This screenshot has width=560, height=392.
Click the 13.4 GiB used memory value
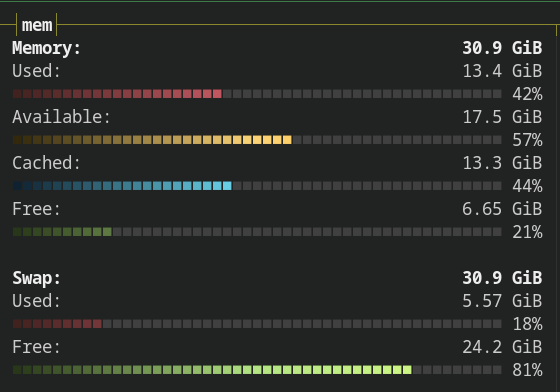(x=502, y=71)
